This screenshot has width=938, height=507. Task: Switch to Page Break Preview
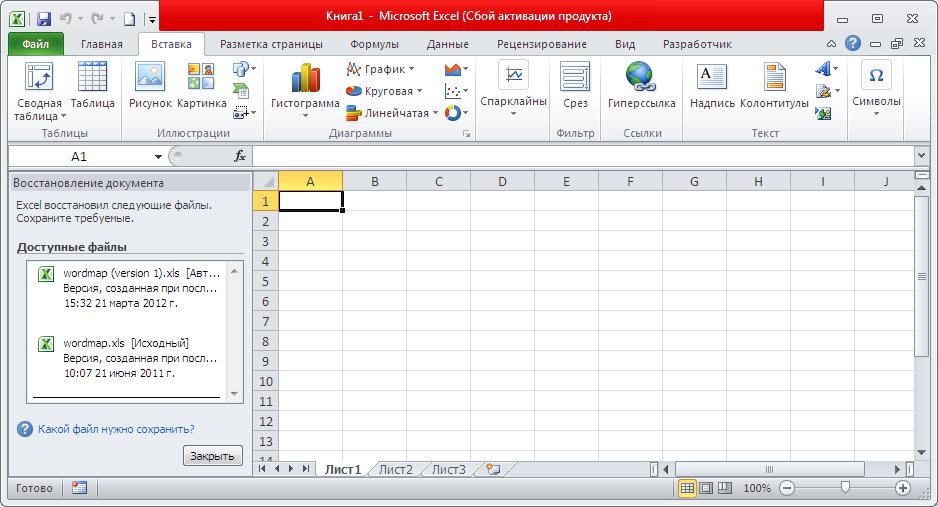[x=725, y=488]
